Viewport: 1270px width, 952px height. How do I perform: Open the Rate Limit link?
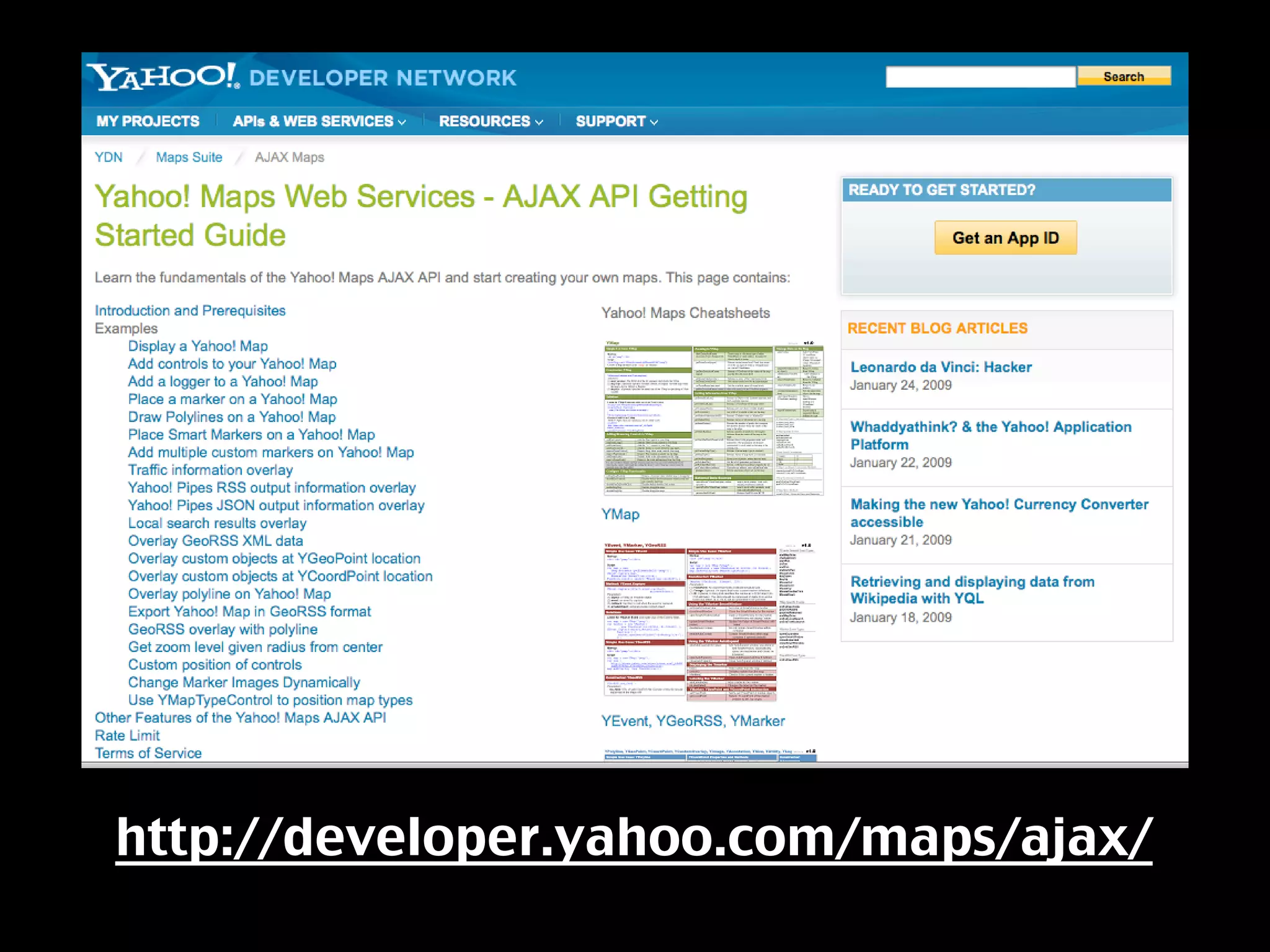point(127,736)
